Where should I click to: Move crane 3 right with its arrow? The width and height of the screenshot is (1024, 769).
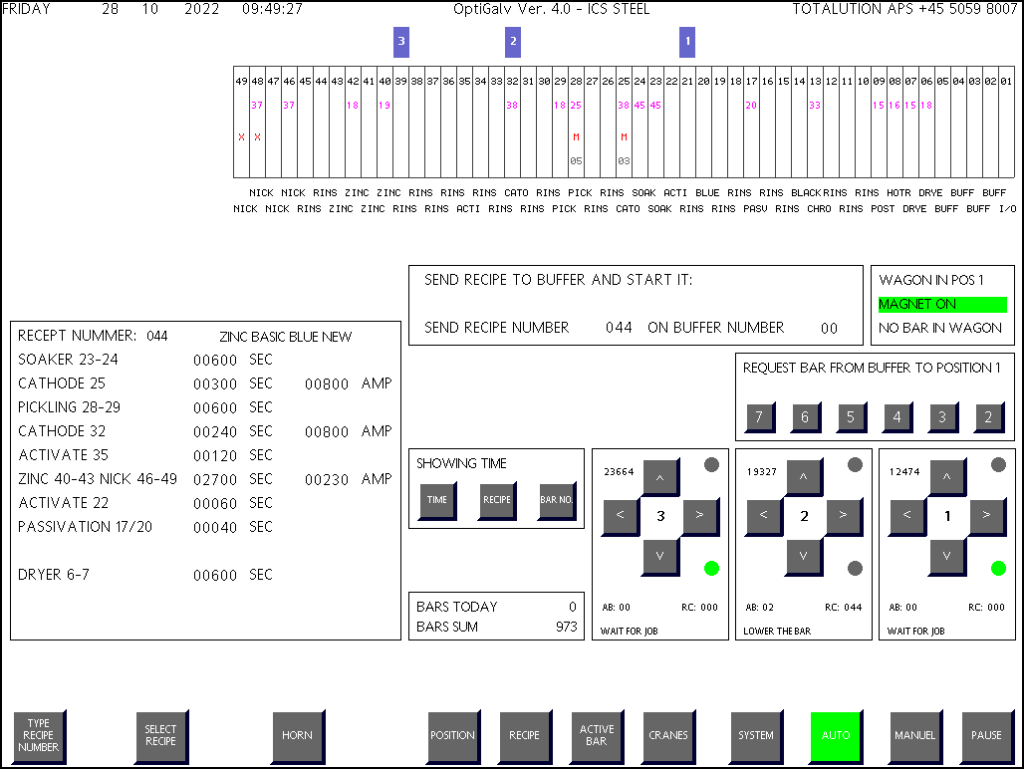[x=701, y=516]
